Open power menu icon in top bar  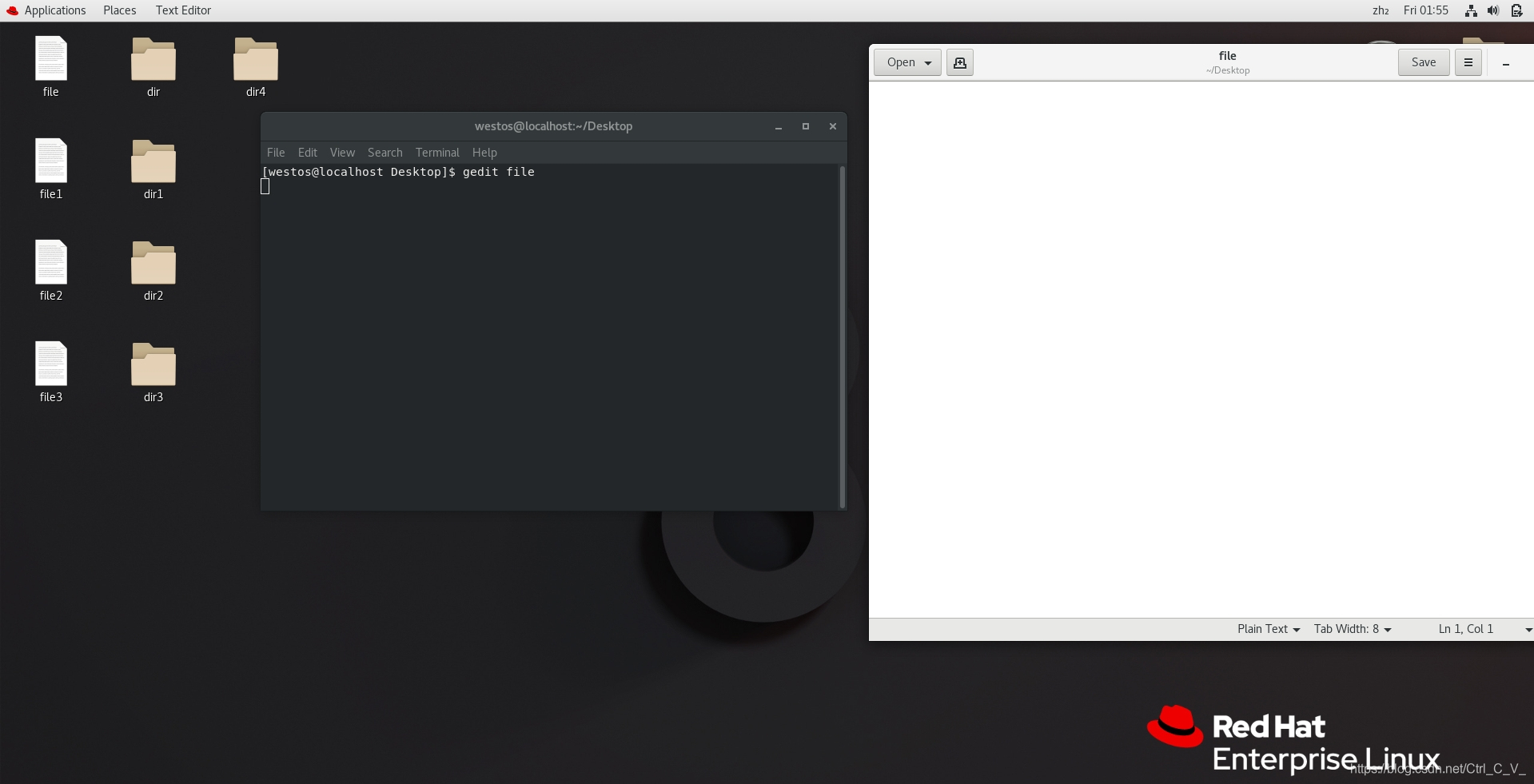click(x=1516, y=10)
